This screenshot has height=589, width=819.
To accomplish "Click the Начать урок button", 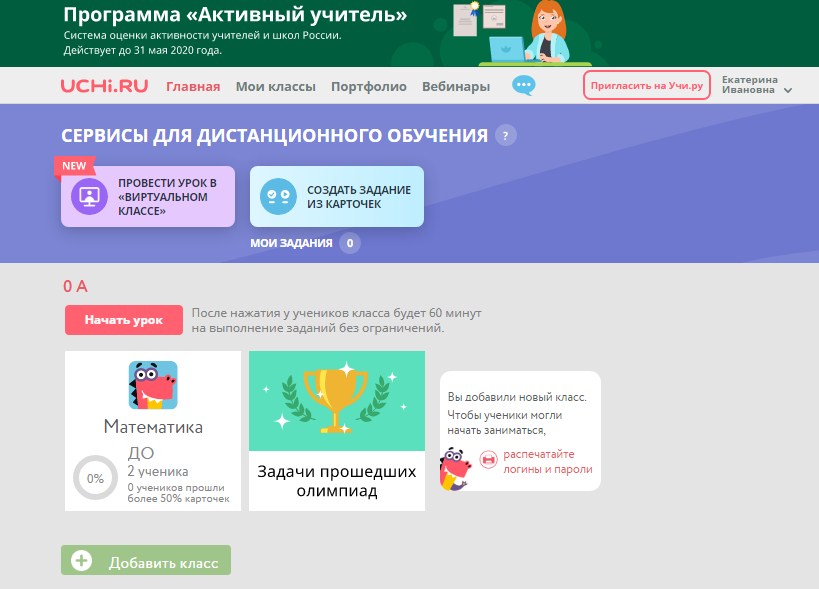I will (x=124, y=320).
